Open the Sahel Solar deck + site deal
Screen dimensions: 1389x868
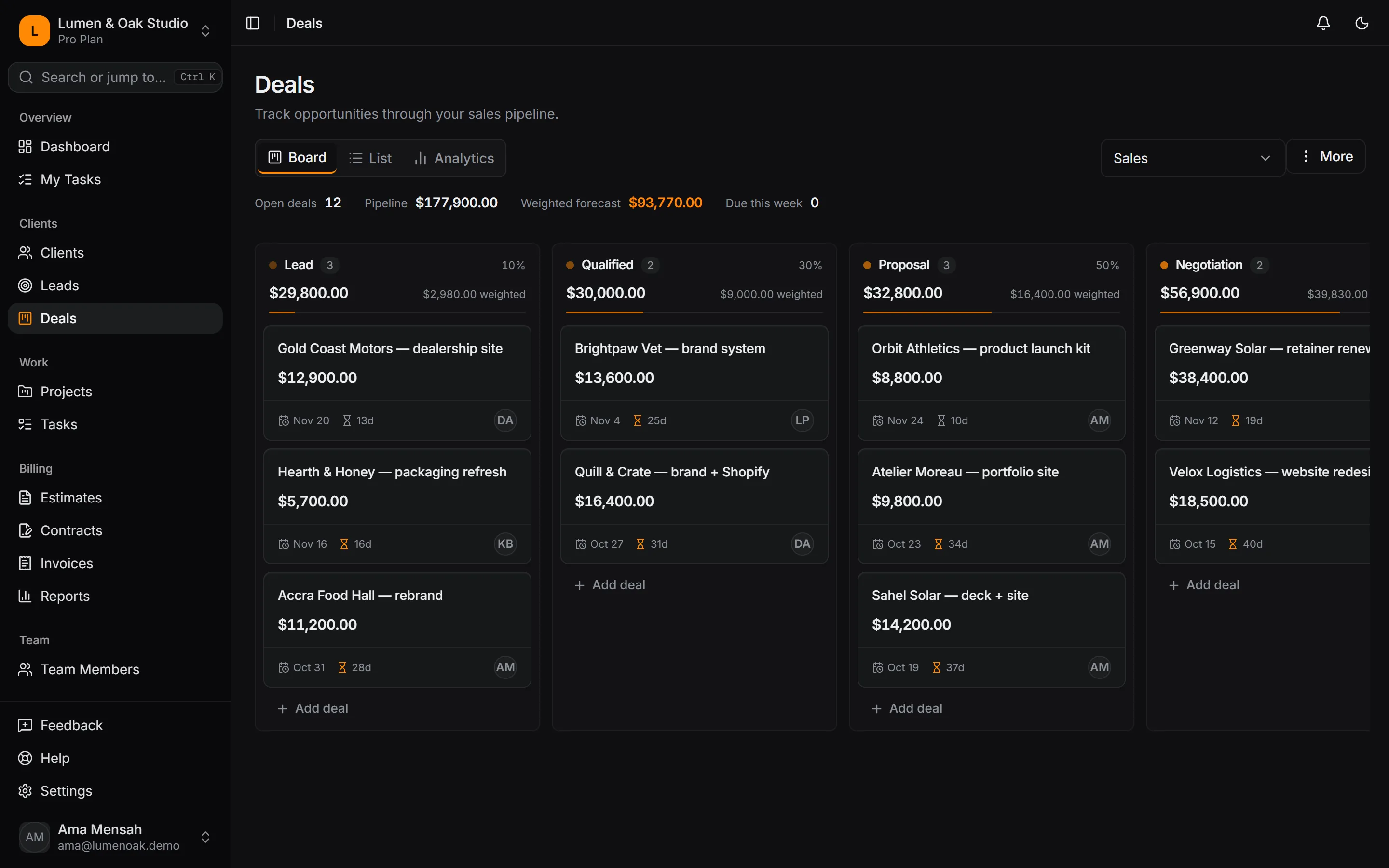991,630
